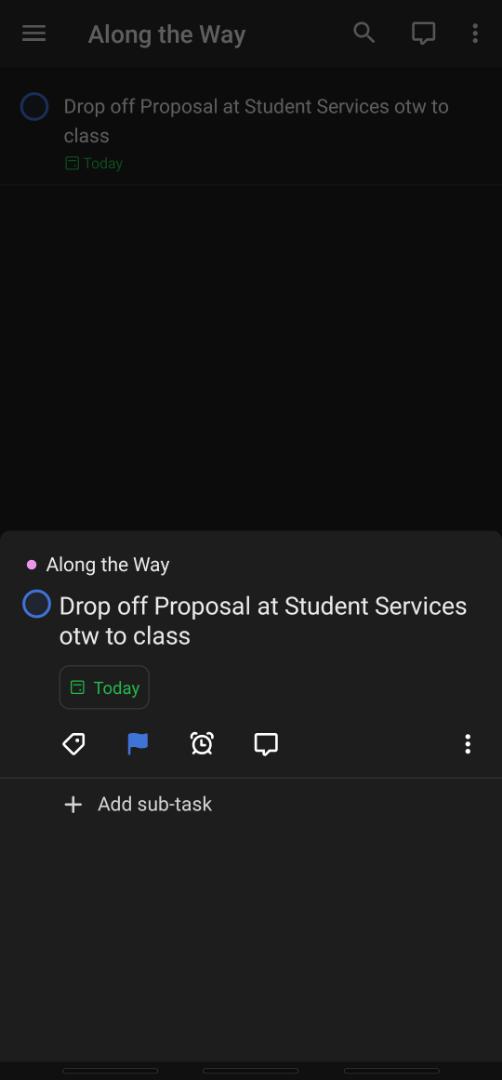Image resolution: width=502 pixels, height=1080 pixels.
Task: Change project via Along the Way label
Action: (107, 565)
